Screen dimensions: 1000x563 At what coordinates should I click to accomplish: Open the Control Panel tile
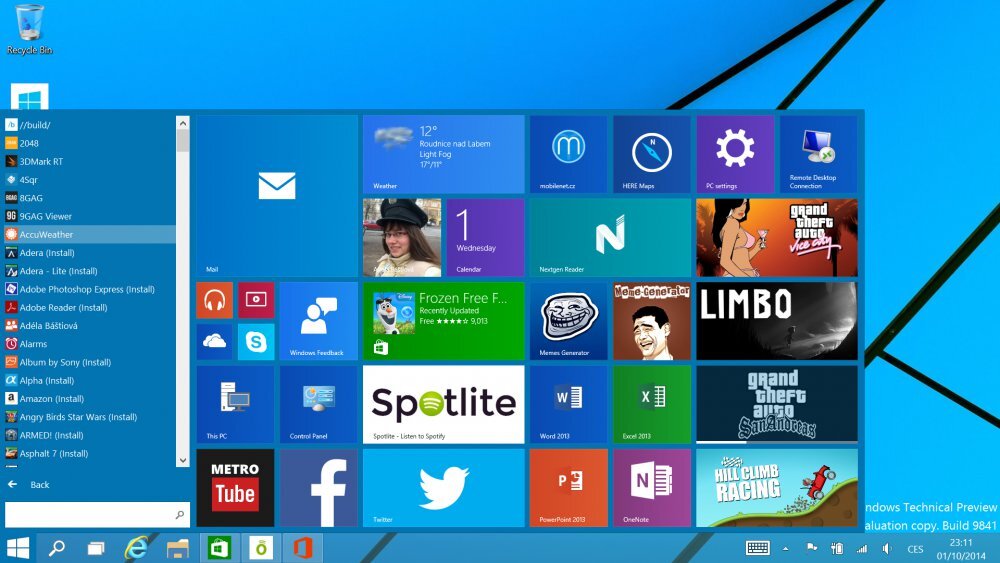click(319, 404)
